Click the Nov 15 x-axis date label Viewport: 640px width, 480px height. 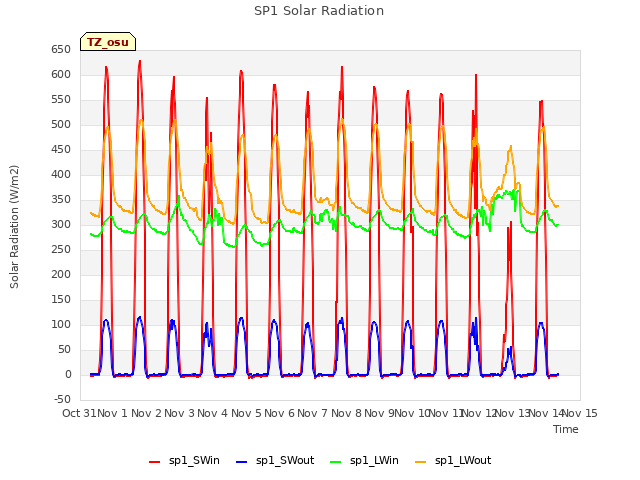coord(580,414)
